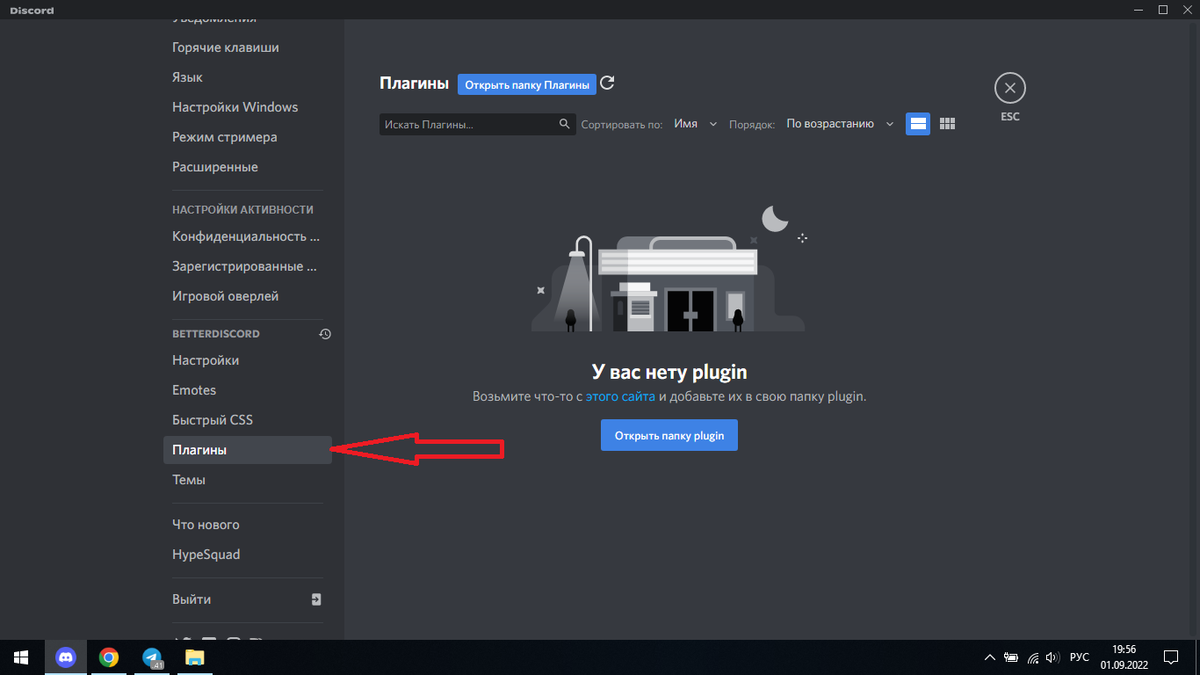
Task: Click the magnifier icon in the plugin search box
Action: tap(564, 124)
